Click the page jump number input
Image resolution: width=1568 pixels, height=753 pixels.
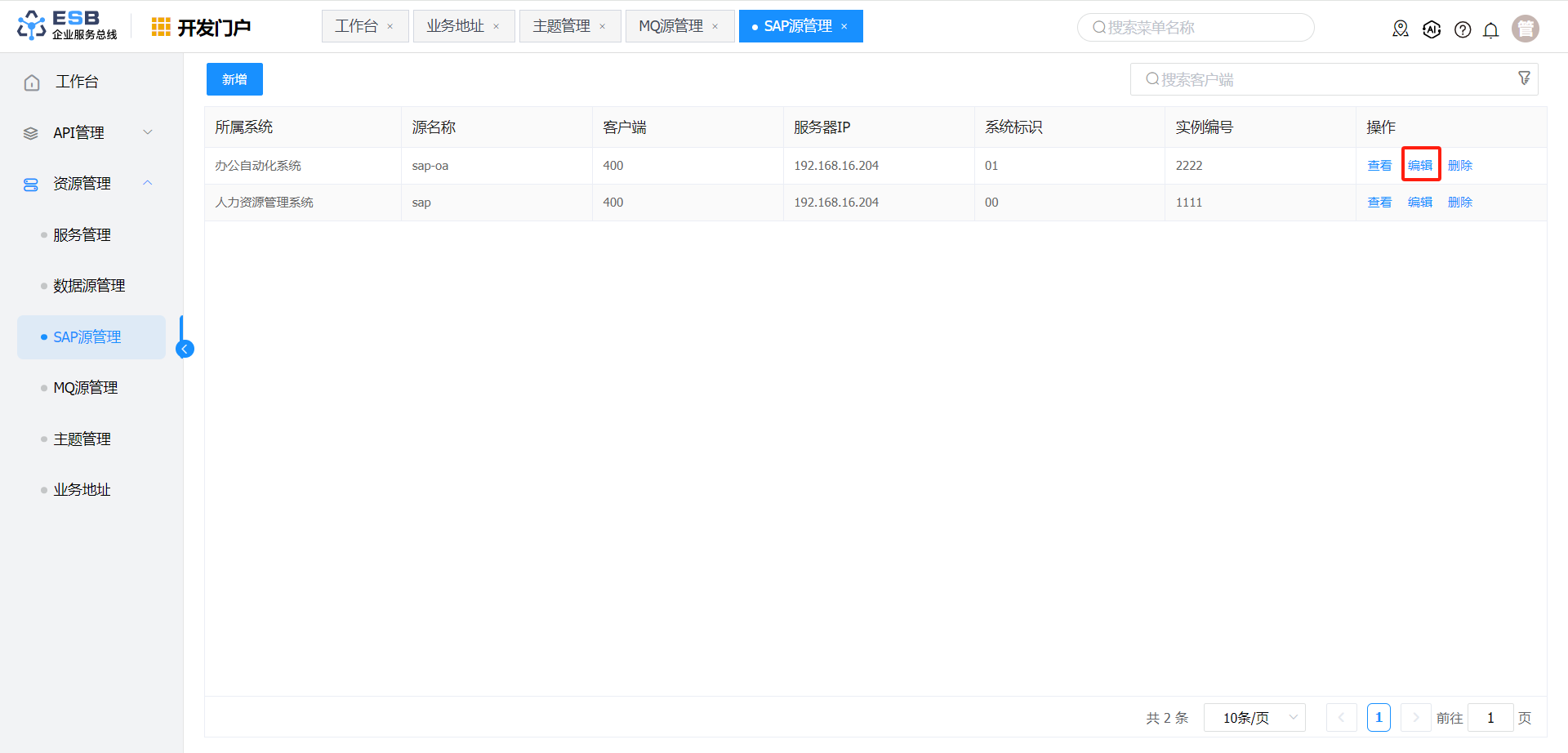point(1490,718)
